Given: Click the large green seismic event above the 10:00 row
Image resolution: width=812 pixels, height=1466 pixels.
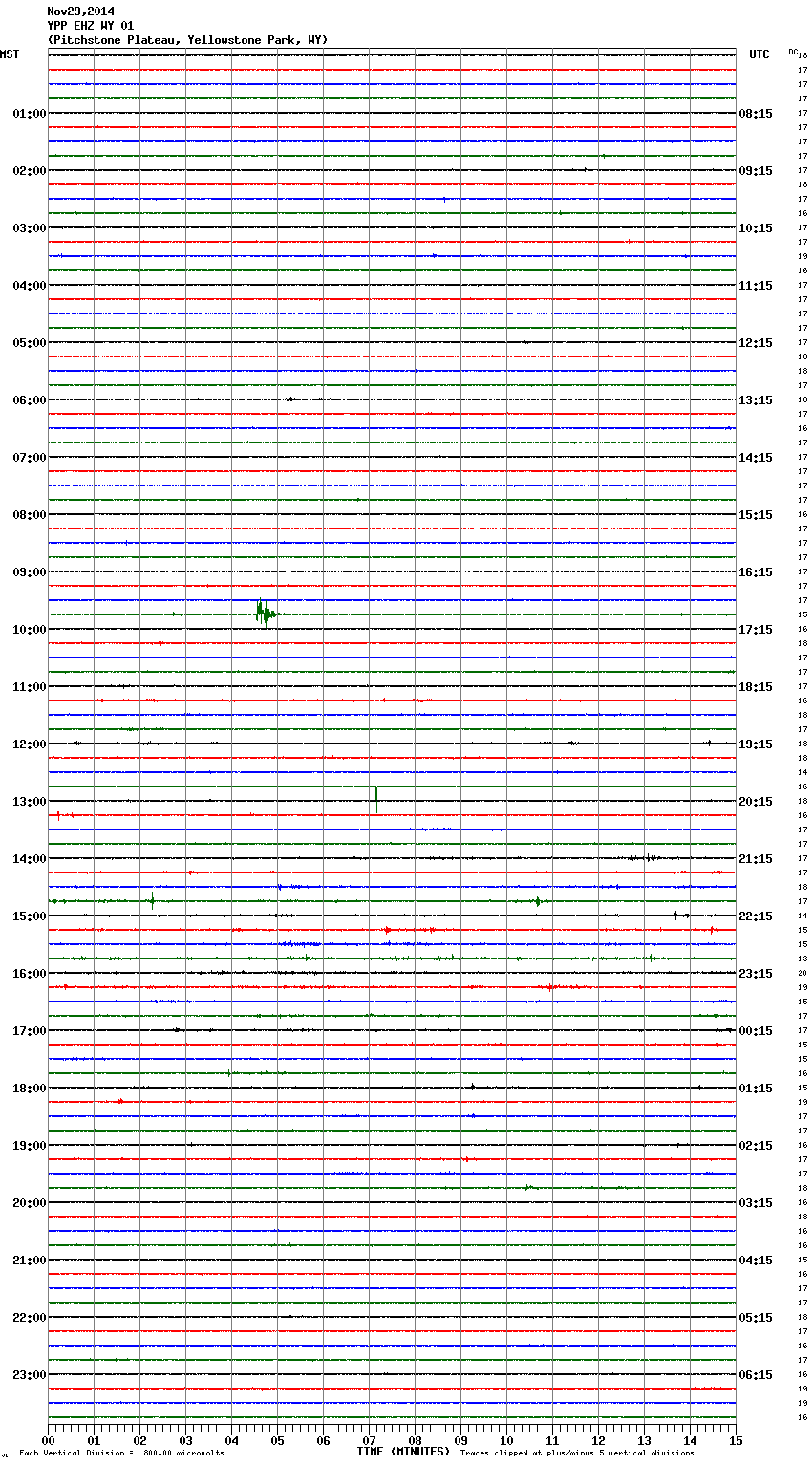Looking at the screenshot, I should click(x=266, y=613).
